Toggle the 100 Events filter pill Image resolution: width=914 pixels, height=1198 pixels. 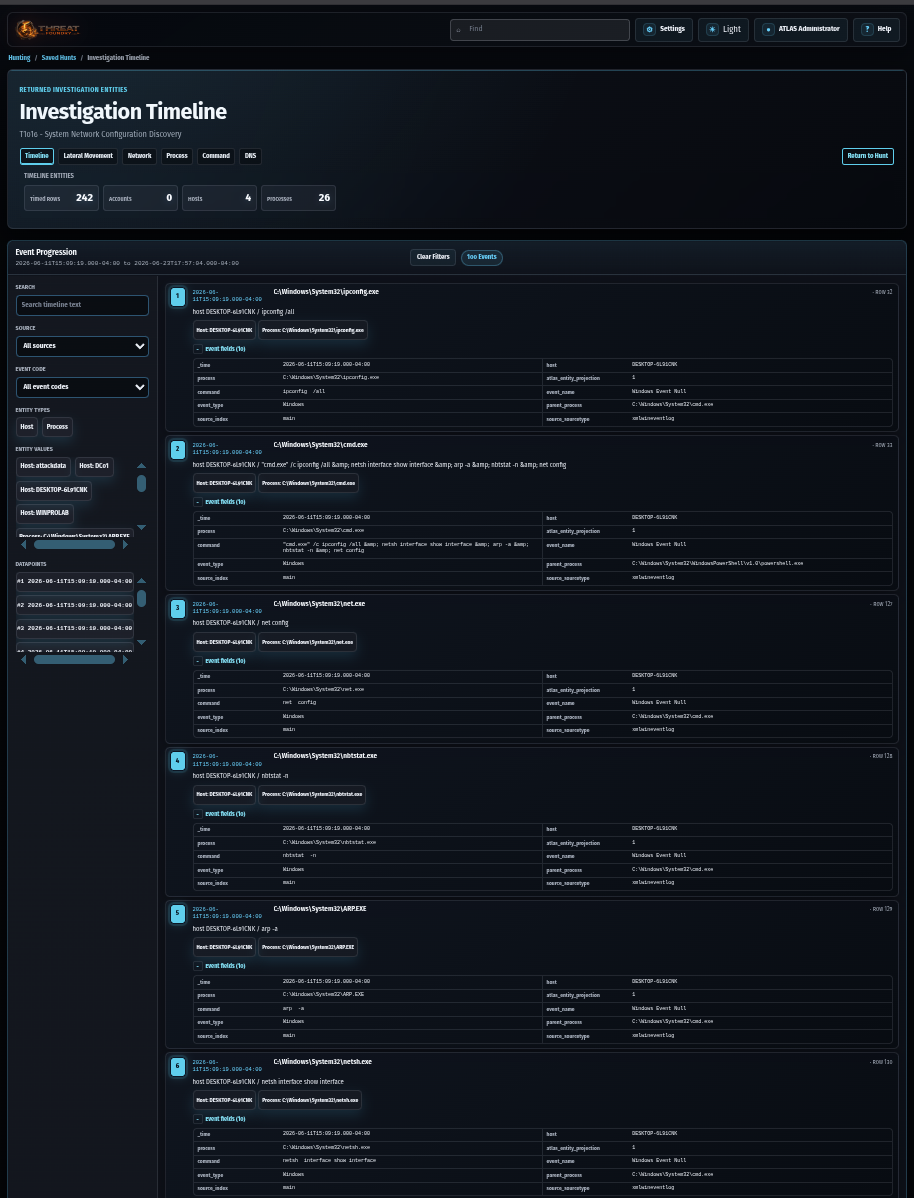click(481, 257)
